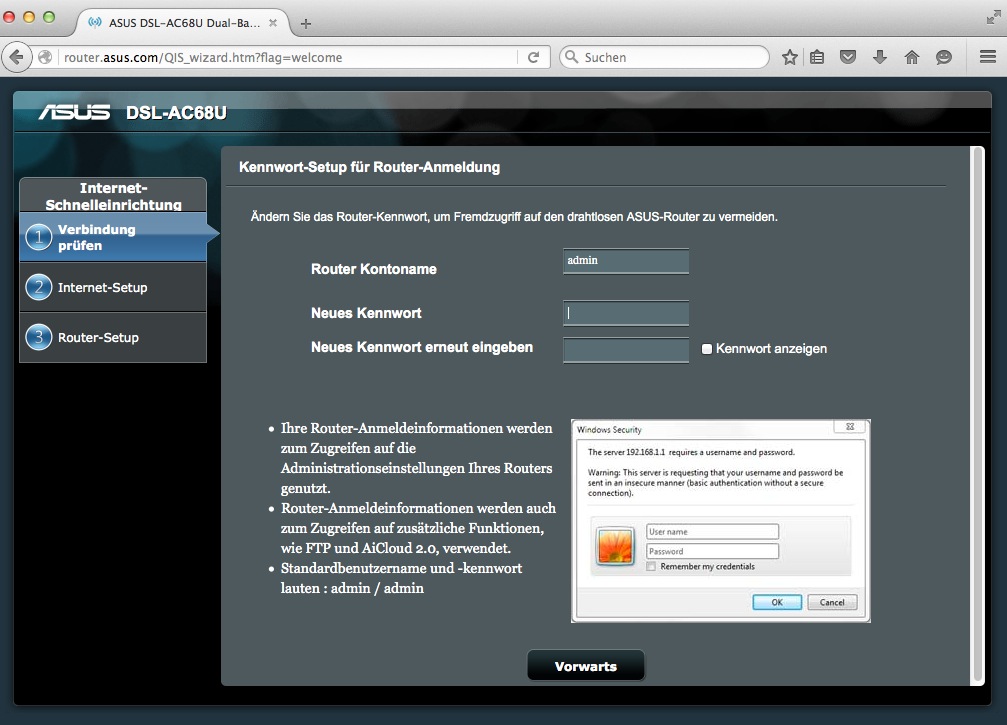This screenshot has width=1007, height=725.
Task: Click the Router Kontoname label
Action: [x=374, y=269]
